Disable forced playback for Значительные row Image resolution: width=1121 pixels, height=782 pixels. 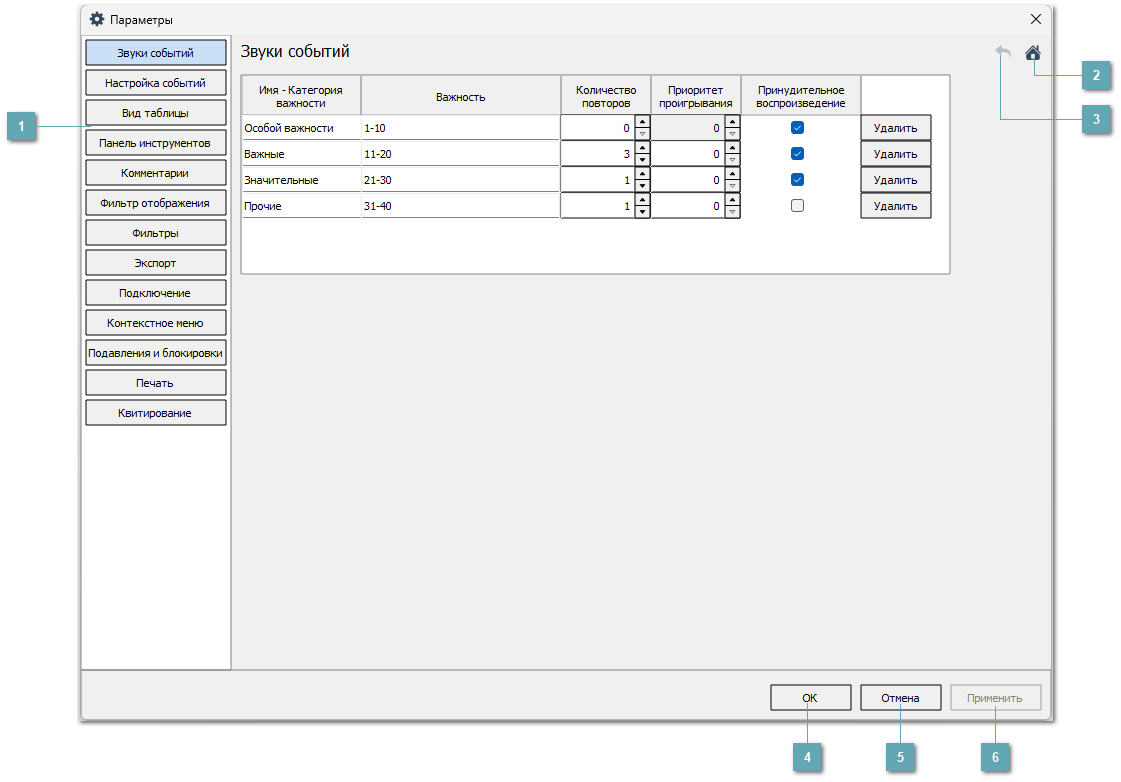coord(797,179)
